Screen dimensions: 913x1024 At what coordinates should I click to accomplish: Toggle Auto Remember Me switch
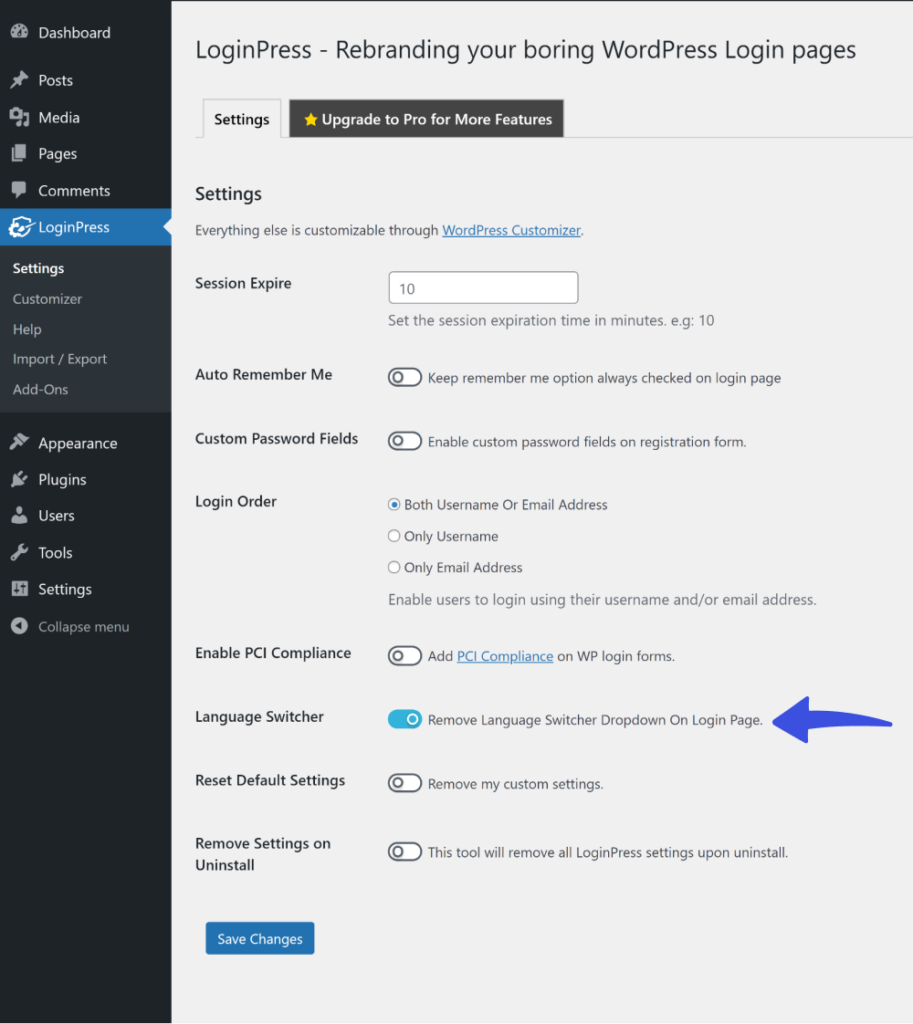pos(405,377)
